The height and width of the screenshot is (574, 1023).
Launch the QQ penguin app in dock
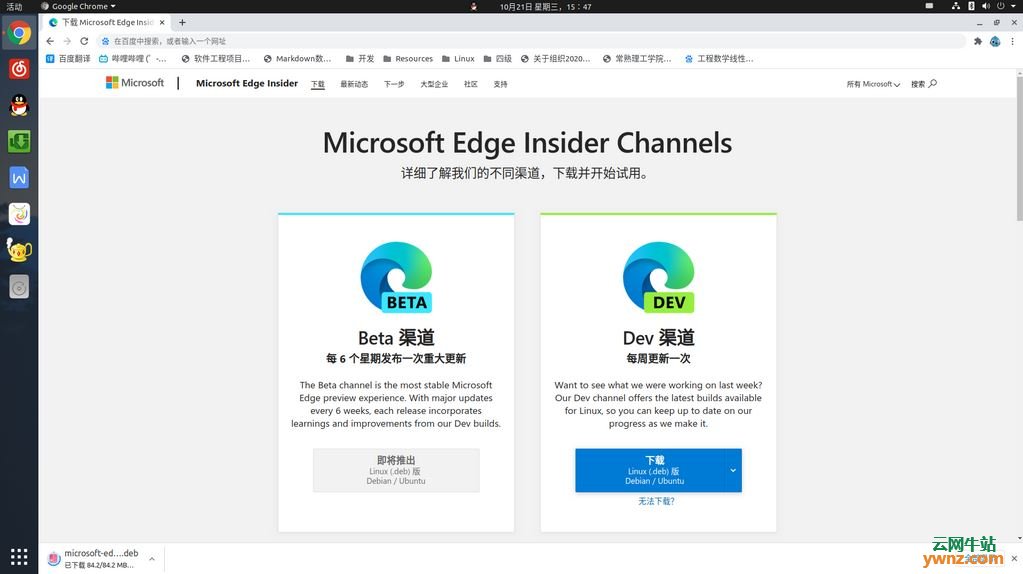19,105
